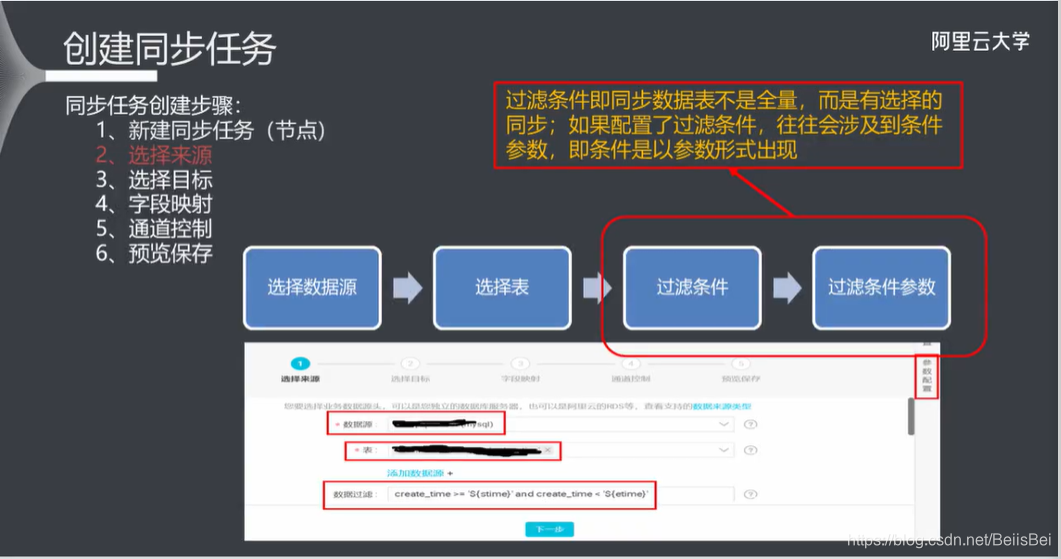The image size is (1061, 559).
Task: Switch to the 预览保存 step tab
Action: pyautogui.click(x=741, y=379)
